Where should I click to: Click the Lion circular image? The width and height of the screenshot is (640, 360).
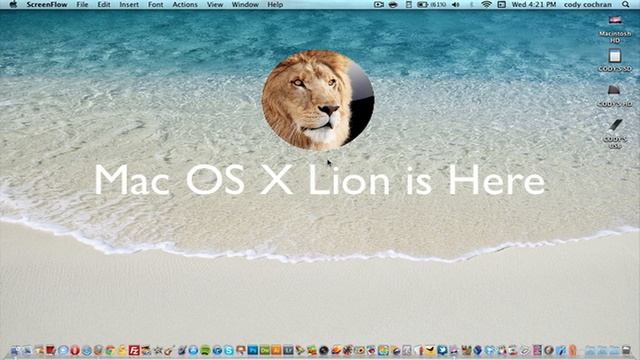[318, 100]
